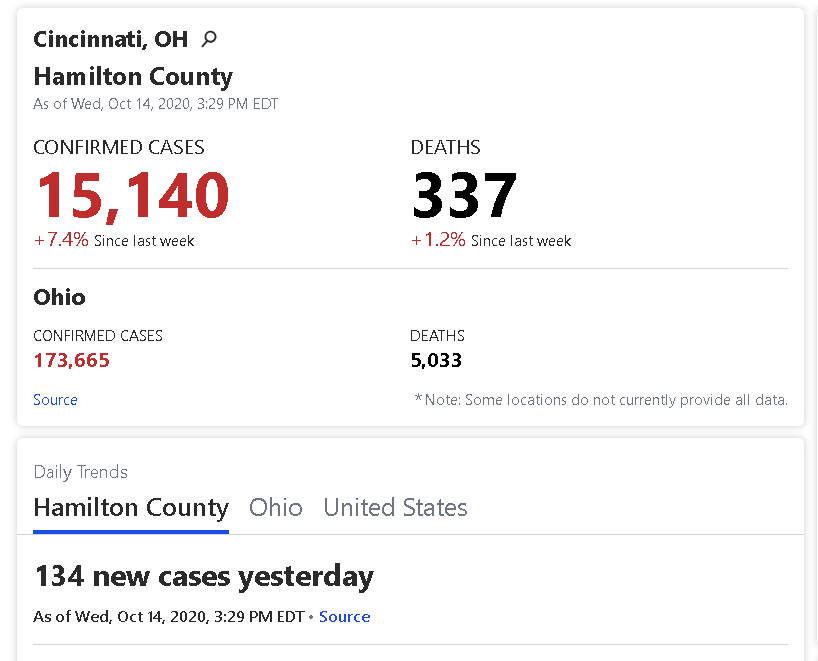Screen dimensions: 818x661
Task: Click the 15,140 confirmed cases number
Action: (132, 196)
